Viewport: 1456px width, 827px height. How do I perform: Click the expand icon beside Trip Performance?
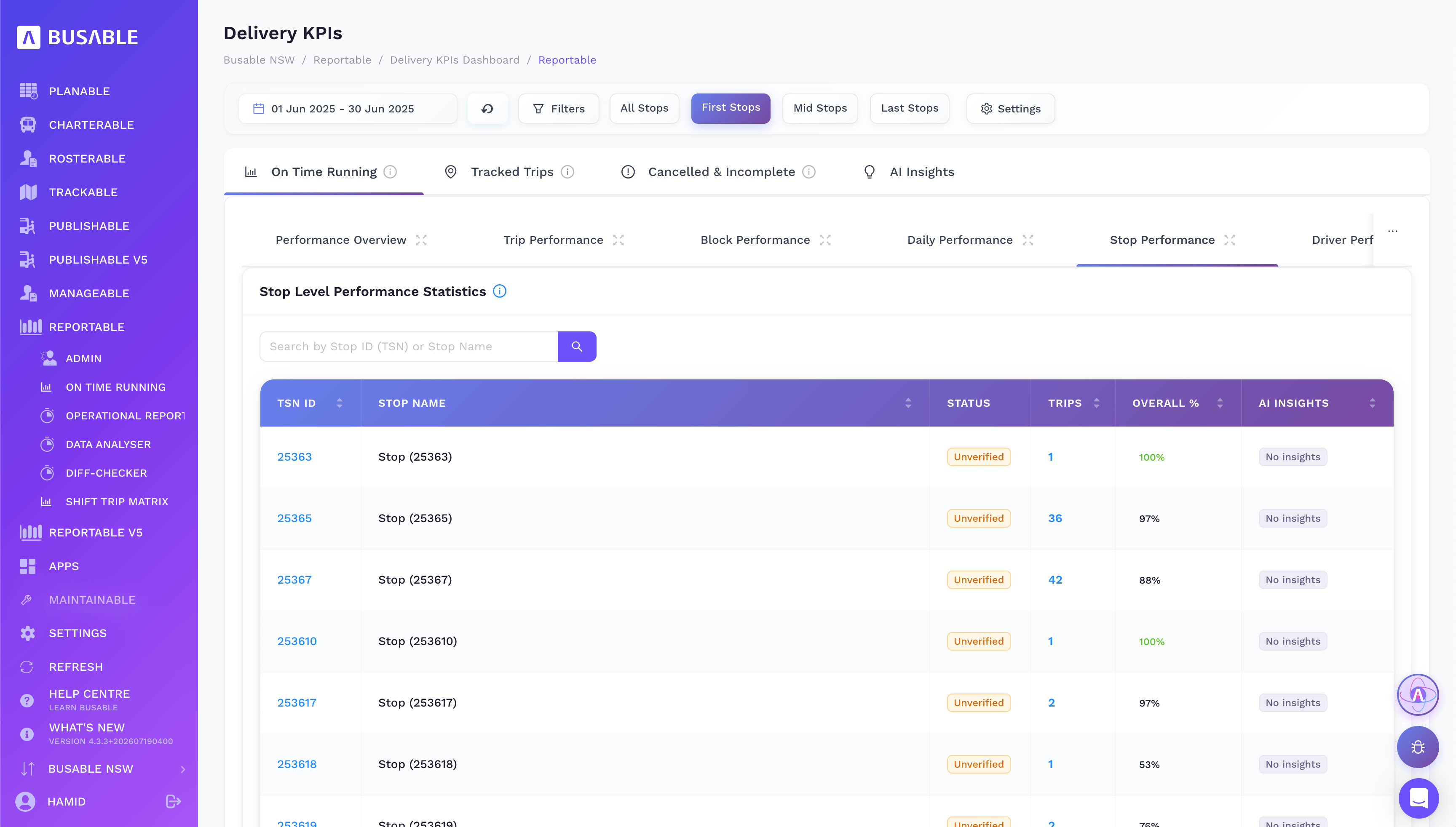(618, 240)
